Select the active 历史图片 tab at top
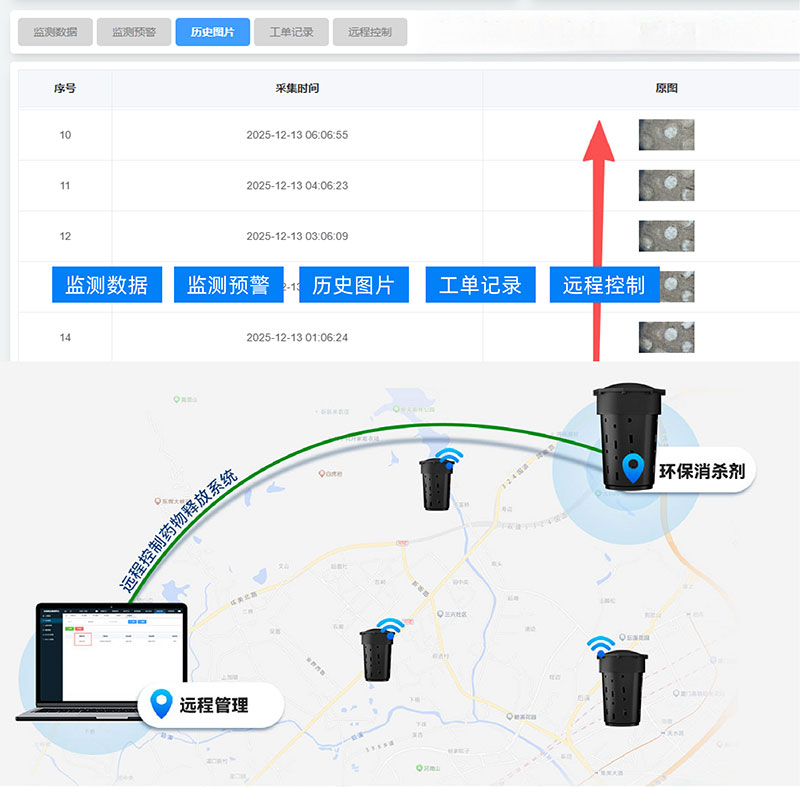This screenshot has height=787, width=800. 212,32
